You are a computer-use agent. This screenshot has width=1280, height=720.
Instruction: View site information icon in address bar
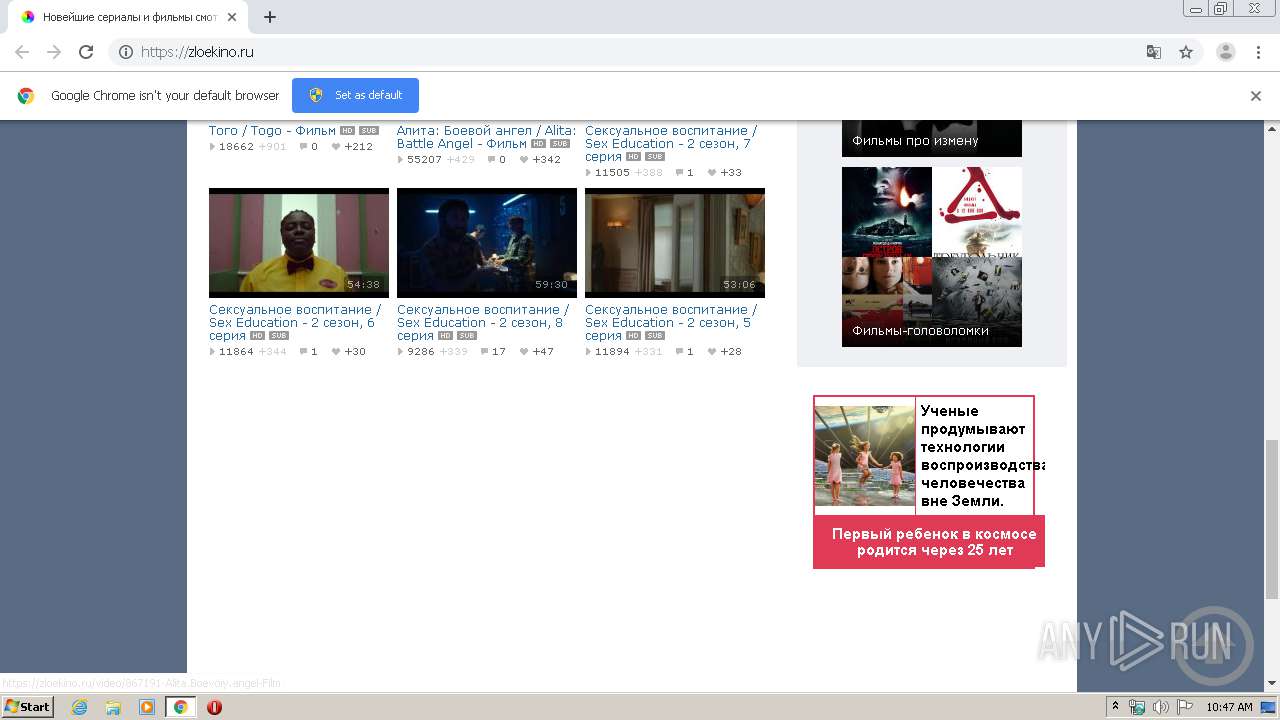pyautogui.click(x=126, y=52)
